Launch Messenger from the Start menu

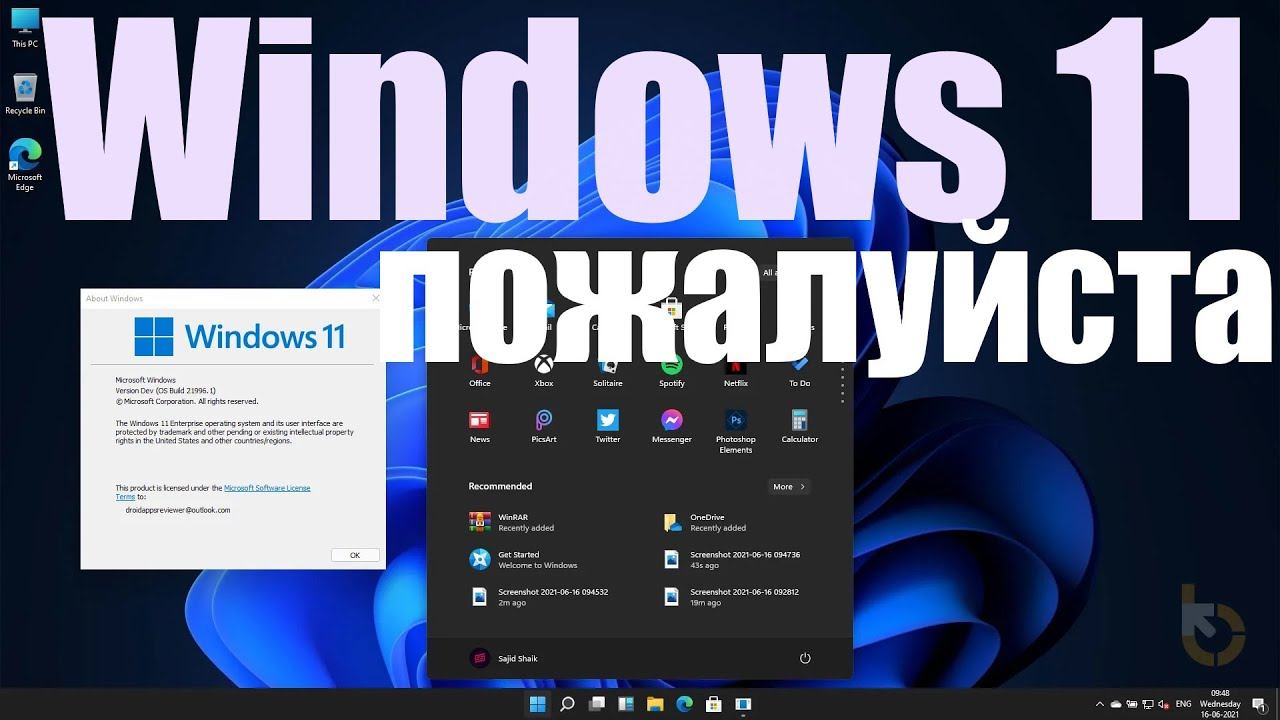(x=672, y=427)
